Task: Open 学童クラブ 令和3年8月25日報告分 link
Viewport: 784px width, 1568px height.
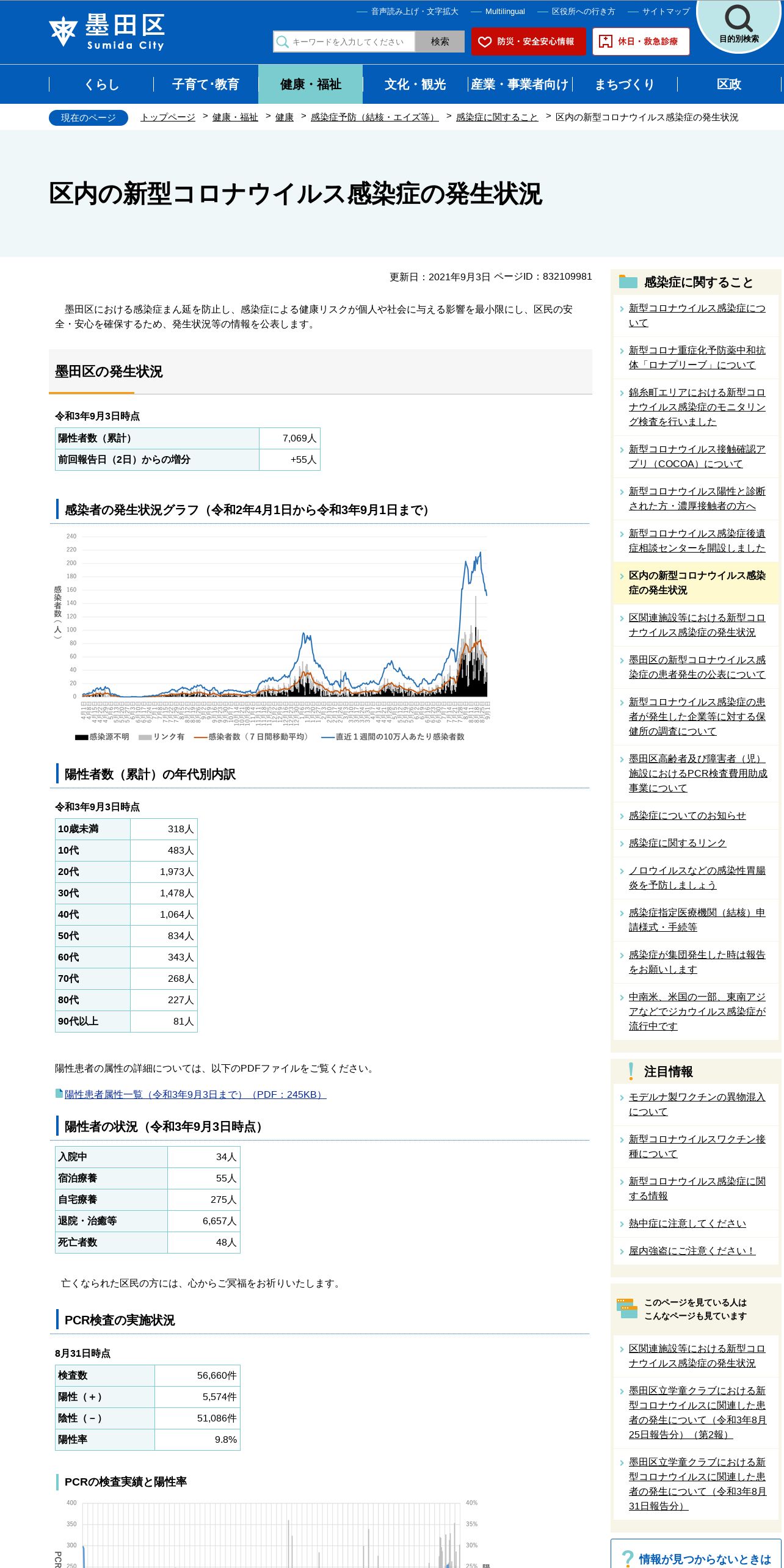Action: [697, 1412]
